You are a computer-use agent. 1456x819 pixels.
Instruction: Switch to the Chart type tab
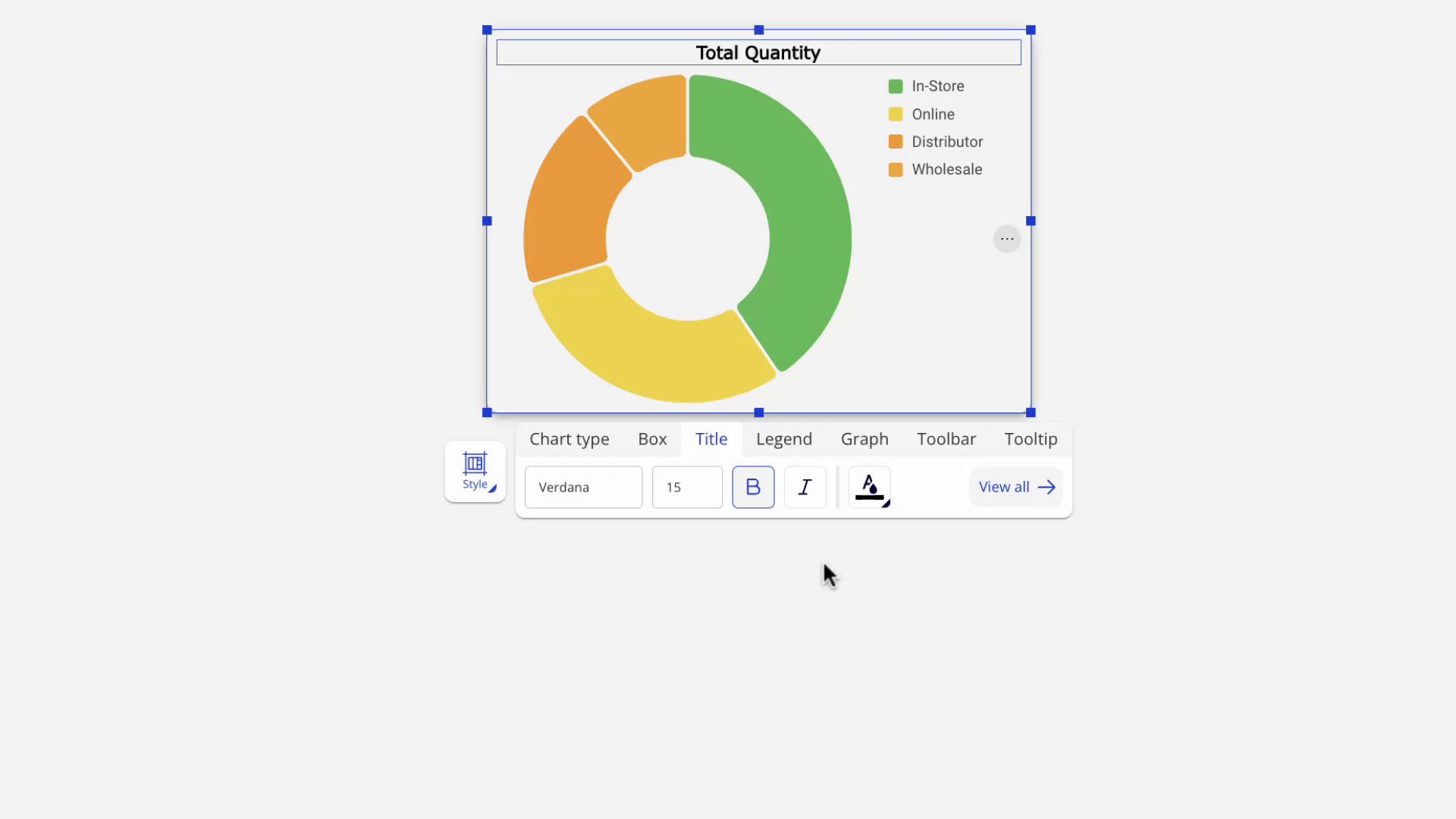tap(569, 439)
